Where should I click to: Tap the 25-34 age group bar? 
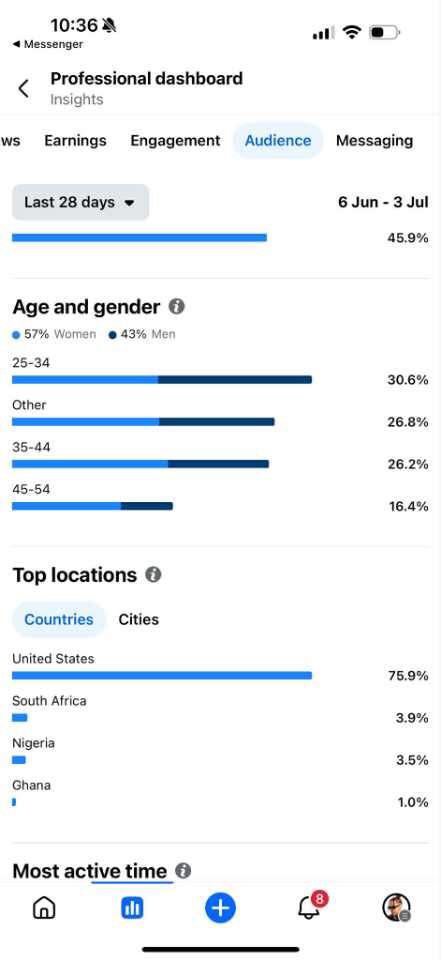pos(162,380)
